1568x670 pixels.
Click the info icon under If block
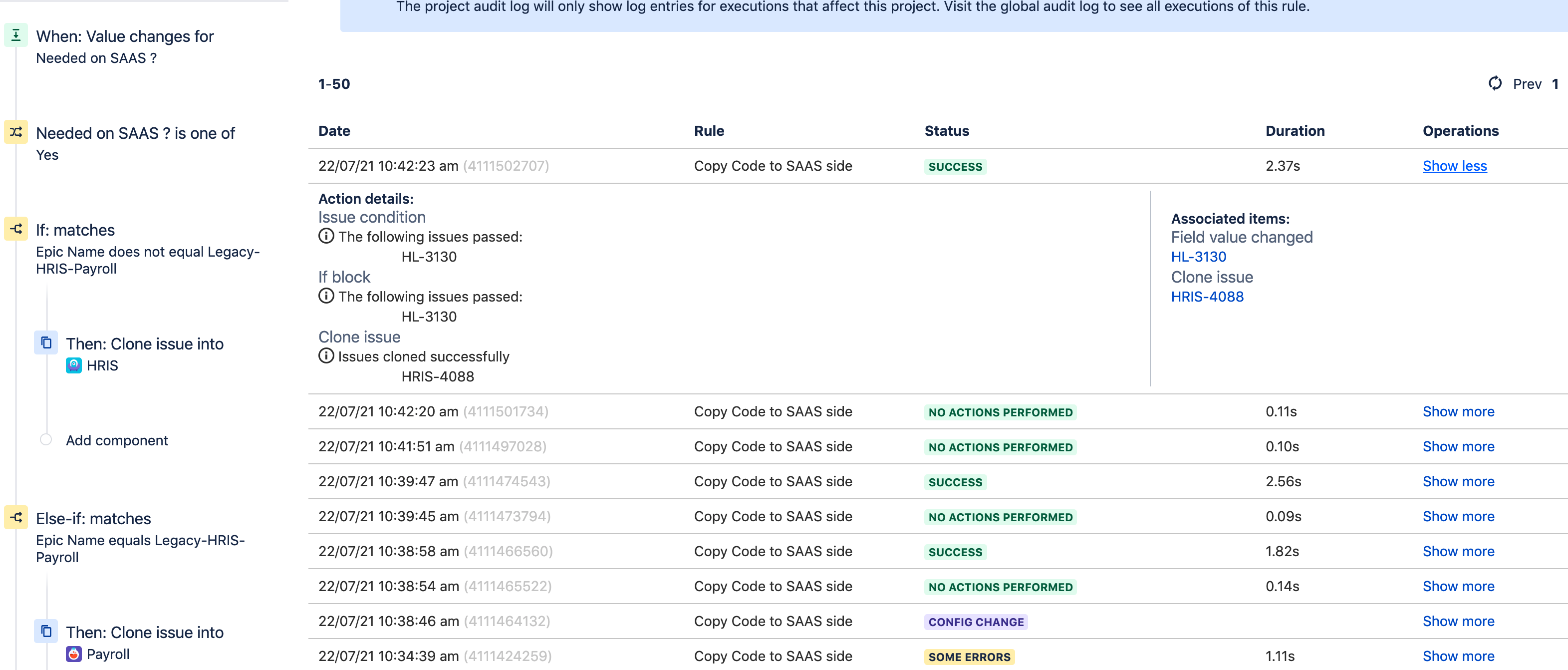coord(326,296)
